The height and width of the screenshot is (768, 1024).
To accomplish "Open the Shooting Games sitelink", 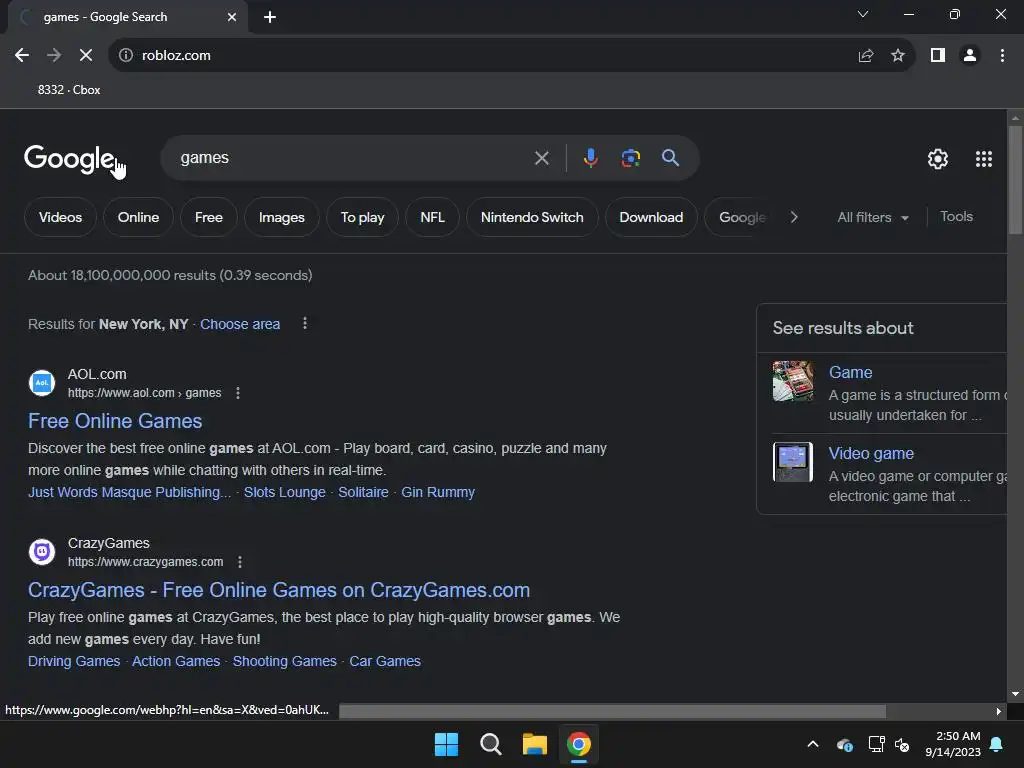I will (x=285, y=662).
